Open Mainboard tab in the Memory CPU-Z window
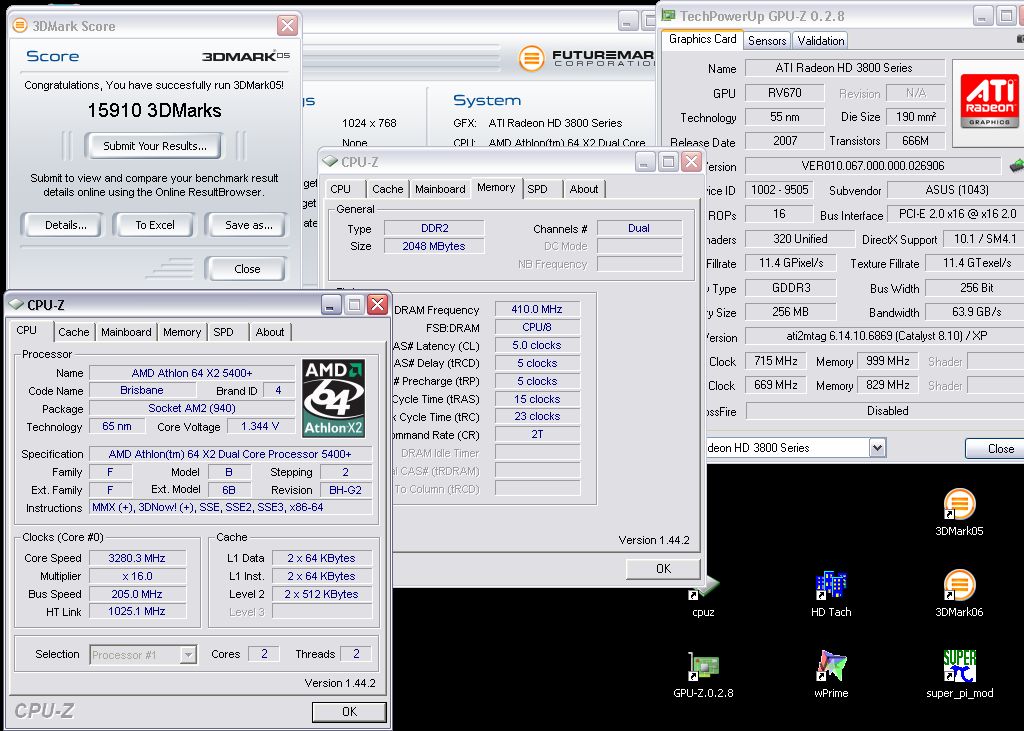1024x731 pixels. tap(440, 189)
